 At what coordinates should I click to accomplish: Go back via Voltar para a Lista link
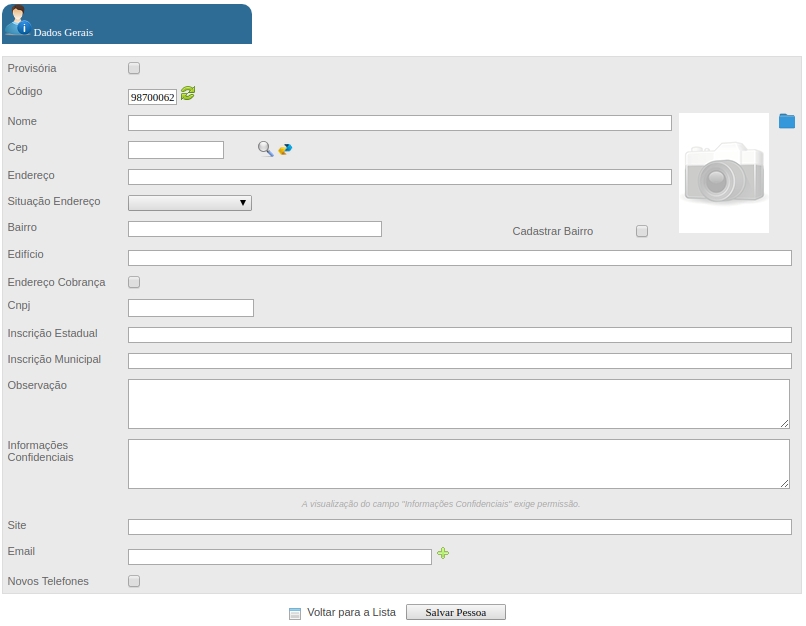click(351, 612)
